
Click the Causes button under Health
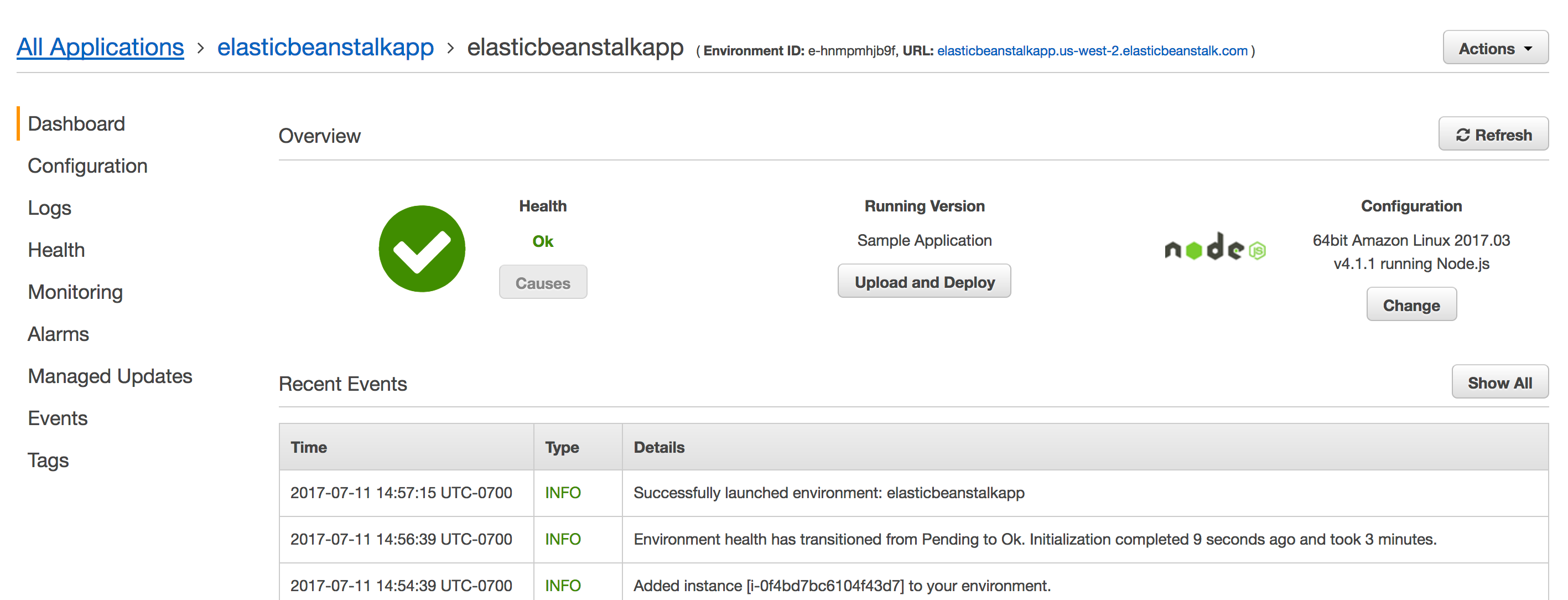(542, 282)
